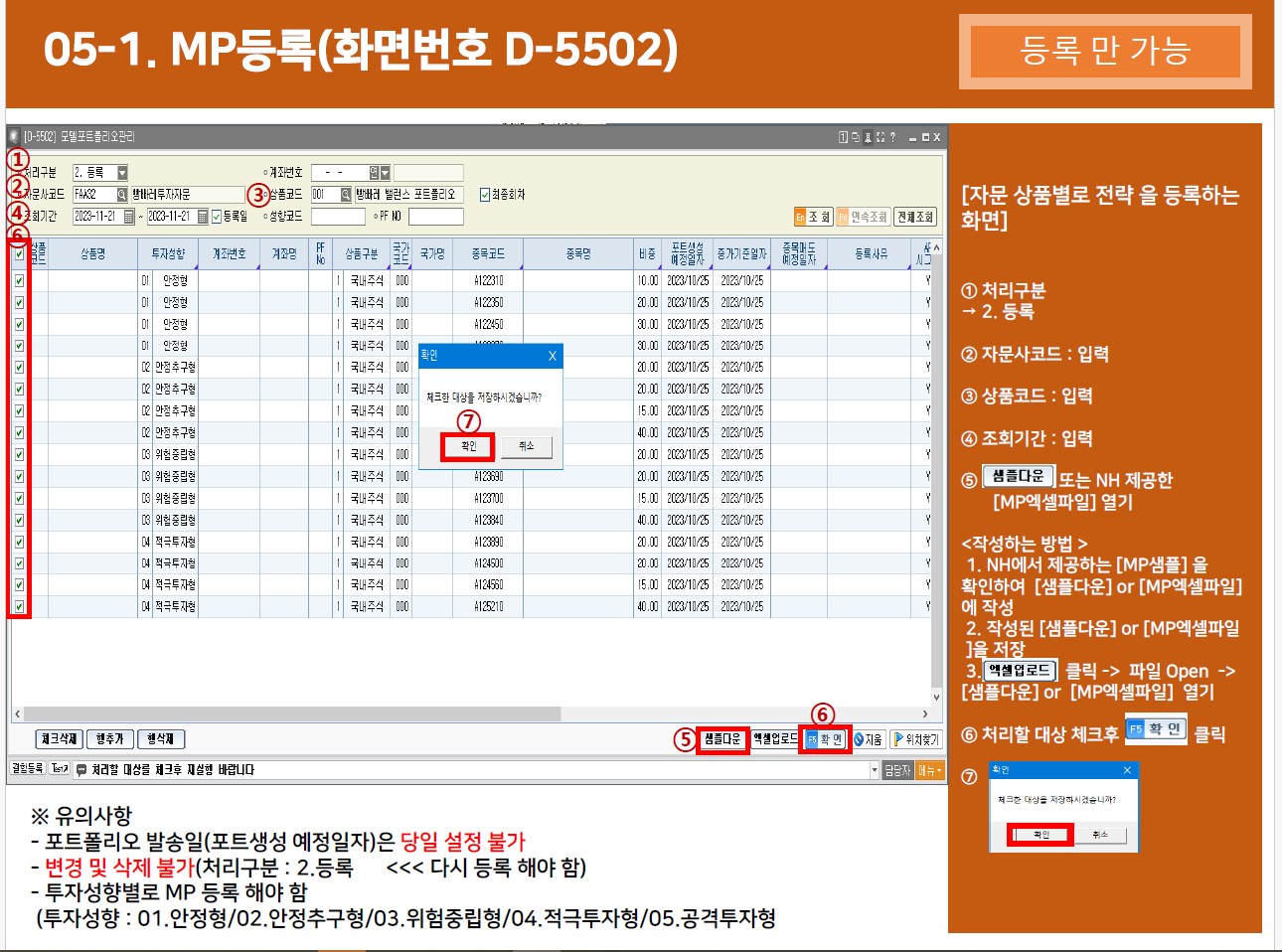Viewport: 1282px width, 952px height.
Task: Click the fullscreen icon in the window title bar
Action: coord(880,137)
